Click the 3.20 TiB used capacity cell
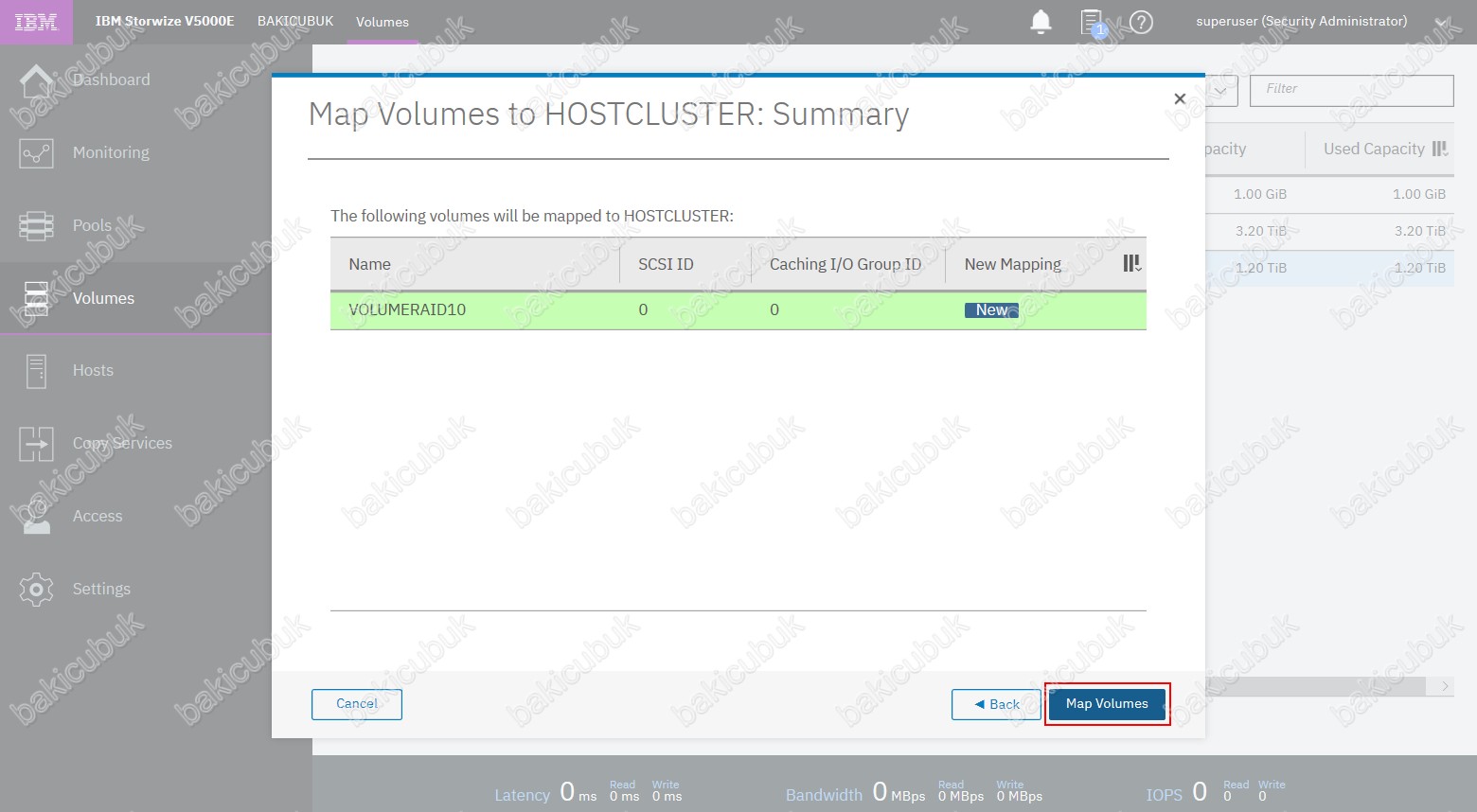The image size is (1477, 812). coord(1419,231)
